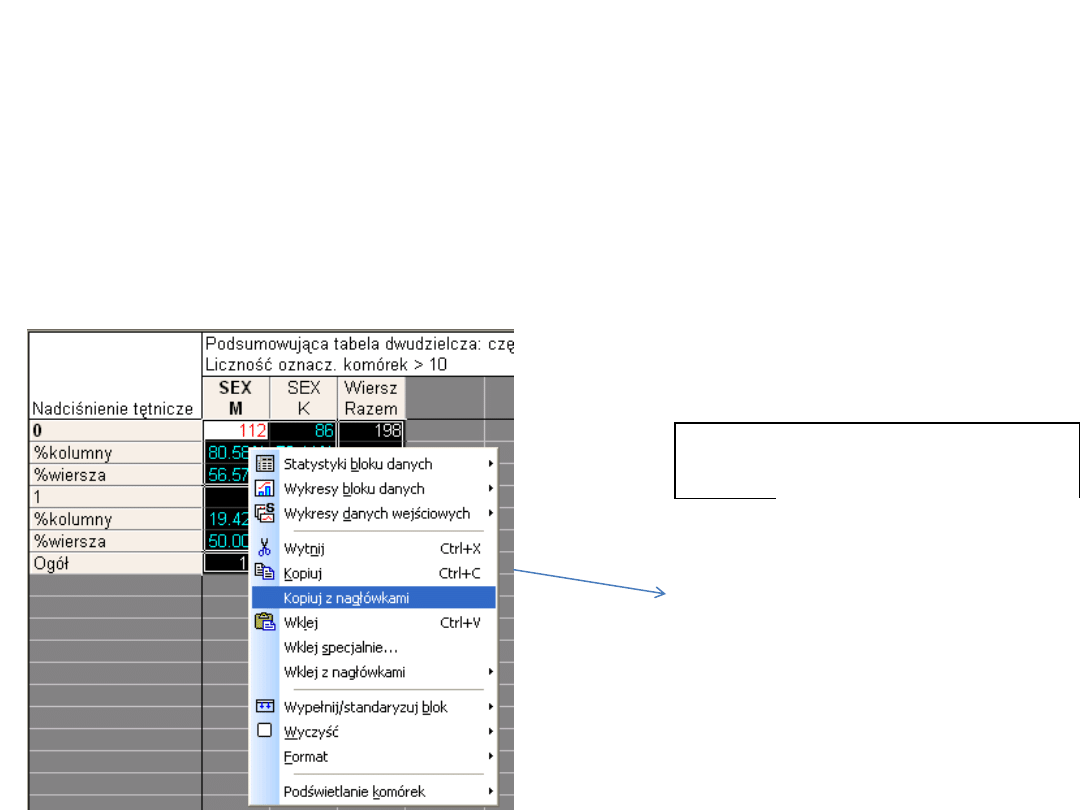The width and height of the screenshot is (1080, 810).
Task: Click the SEX K column header
Action: 303,398
